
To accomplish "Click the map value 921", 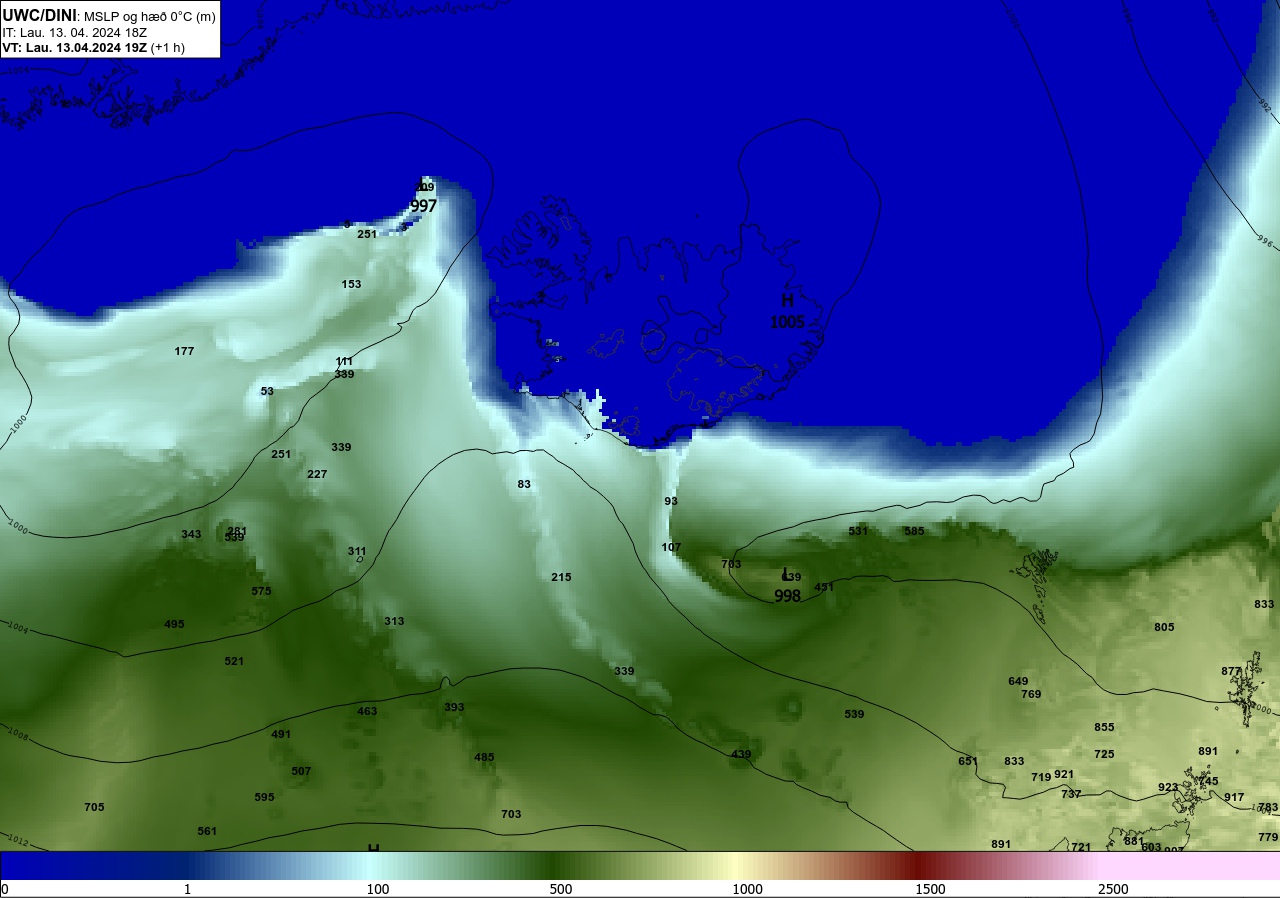I will (1064, 774).
